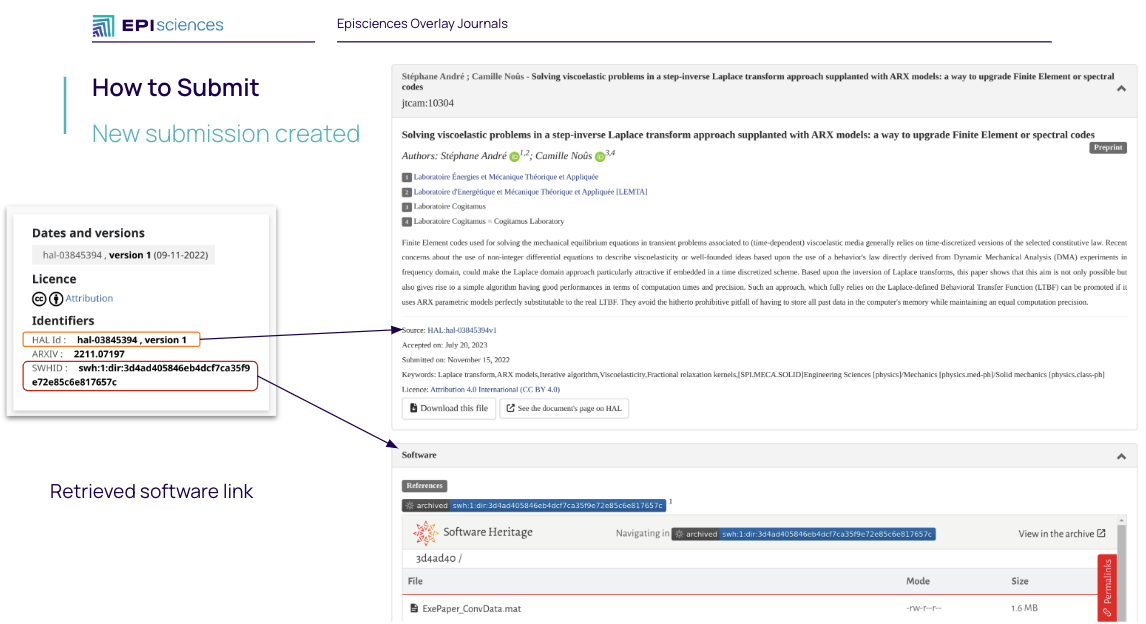Click the Creative Commons licence icon
The image size is (1146, 624).
click(40, 298)
